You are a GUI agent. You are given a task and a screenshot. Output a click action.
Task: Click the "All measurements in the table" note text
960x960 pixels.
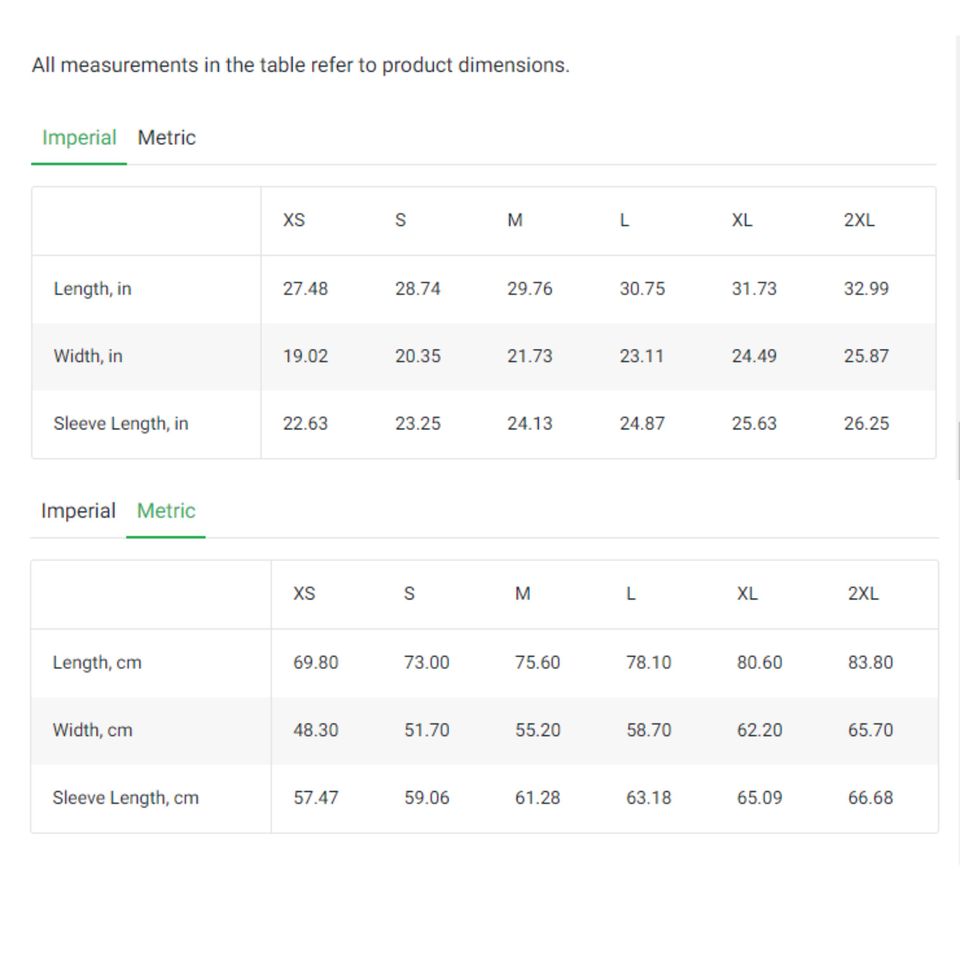pyautogui.click(x=300, y=66)
